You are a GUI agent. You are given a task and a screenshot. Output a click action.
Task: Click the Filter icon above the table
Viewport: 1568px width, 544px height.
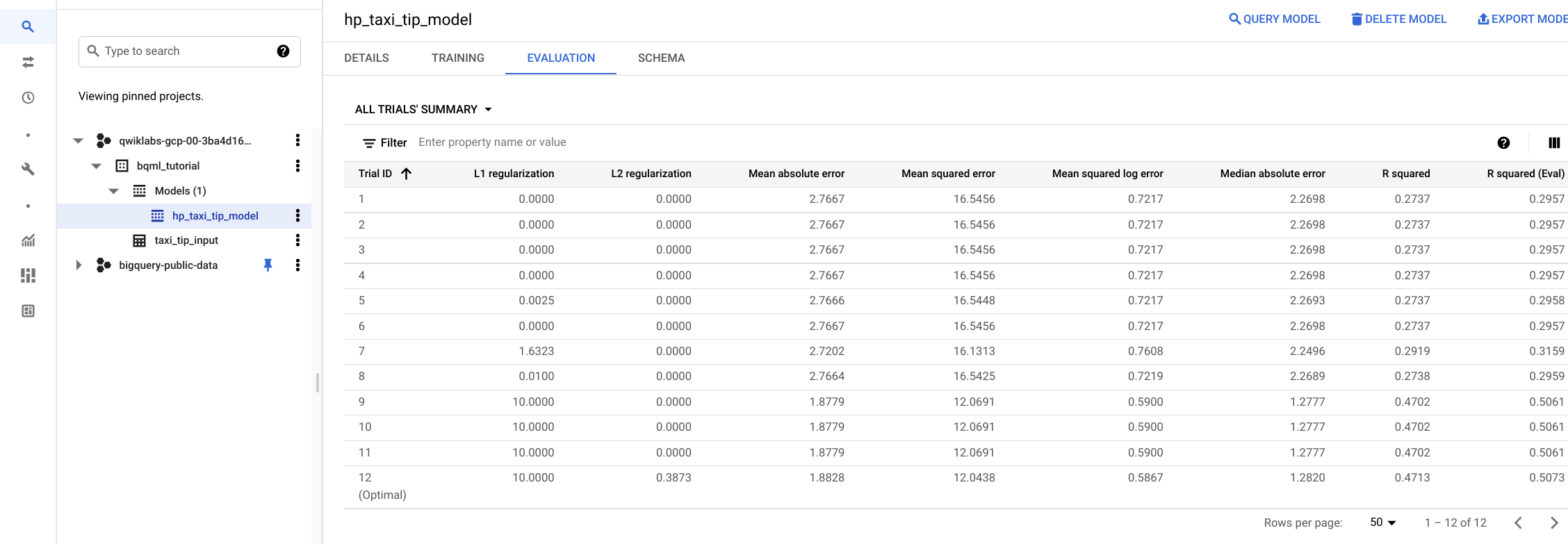pos(369,143)
